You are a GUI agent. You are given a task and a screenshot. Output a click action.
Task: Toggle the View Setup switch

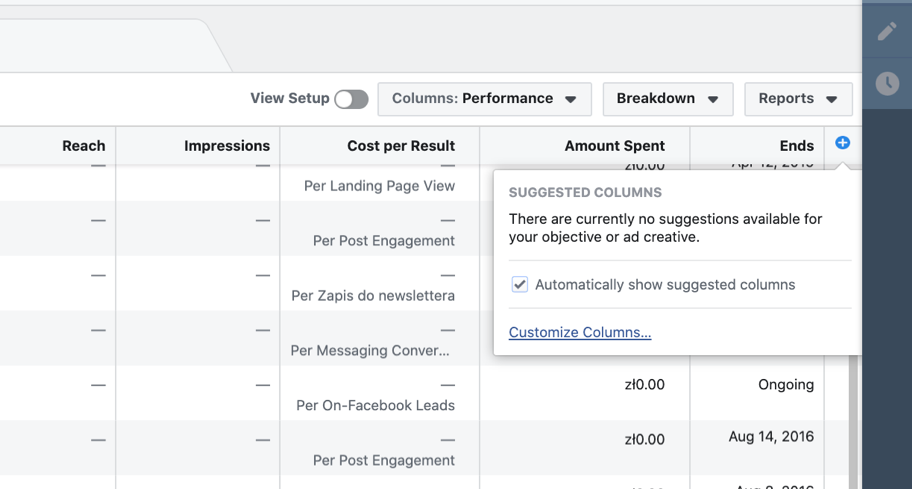tap(351, 99)
